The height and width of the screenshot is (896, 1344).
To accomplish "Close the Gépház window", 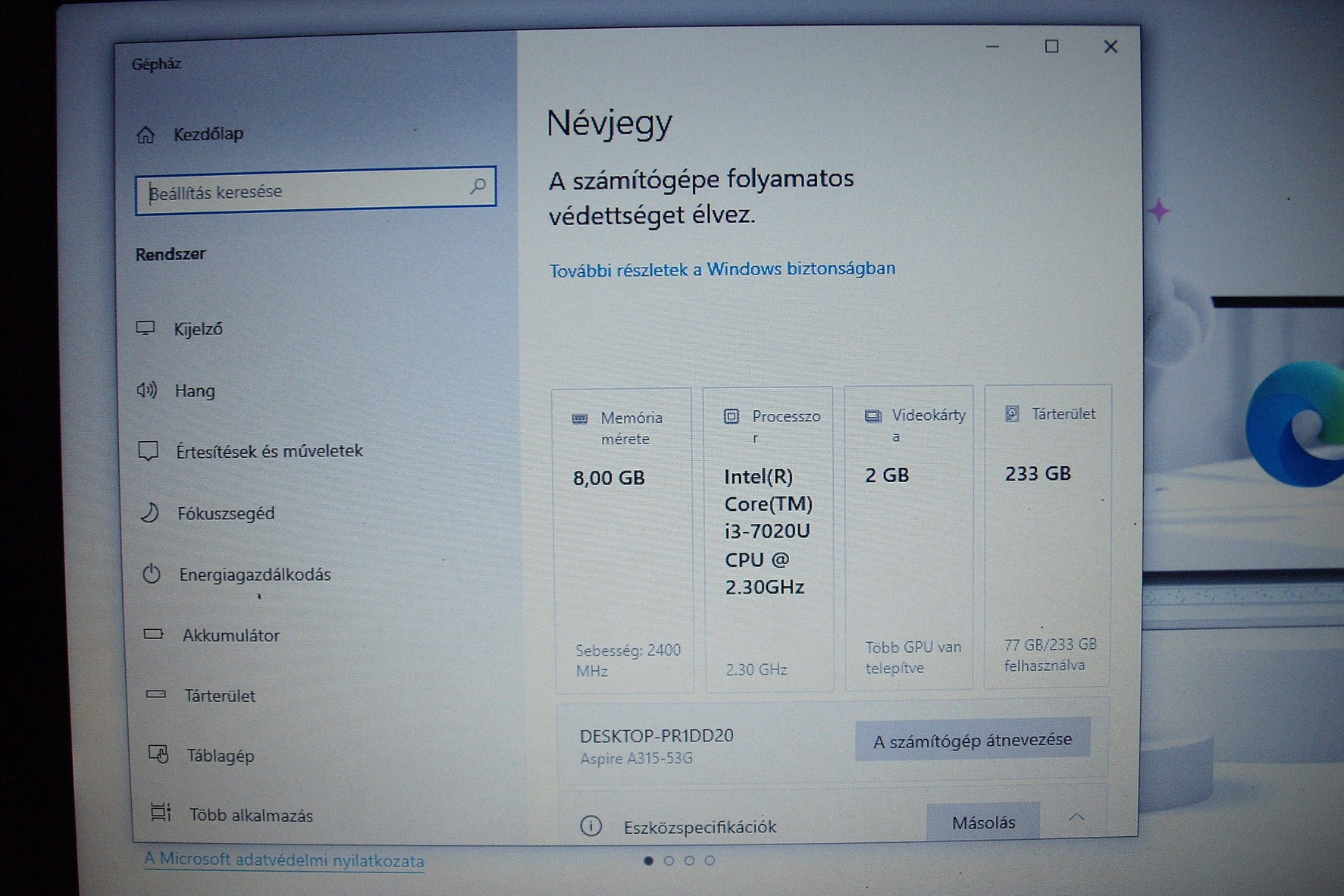I will point(1111,47).
